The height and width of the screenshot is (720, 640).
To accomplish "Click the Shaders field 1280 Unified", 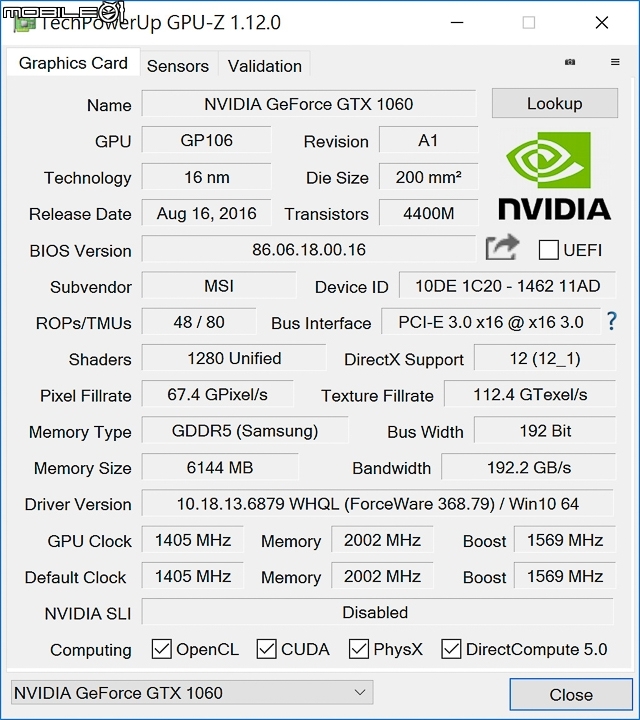I will pyautogui.click(x=234, y=358).
